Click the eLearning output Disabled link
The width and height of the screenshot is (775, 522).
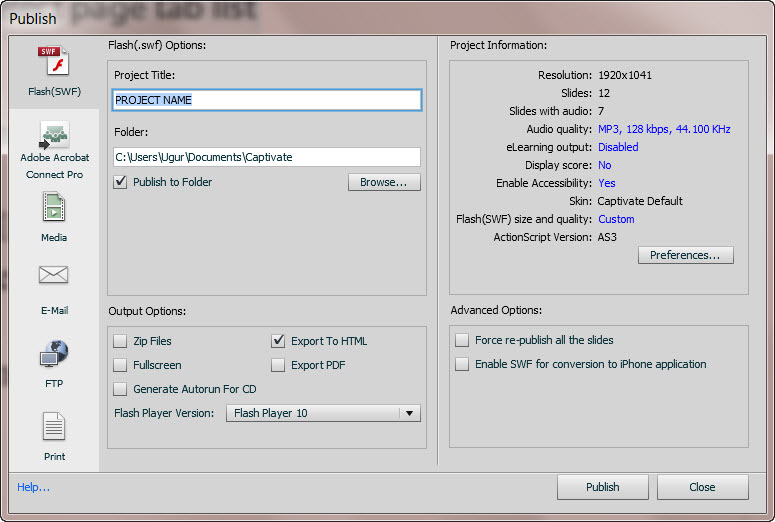618,147
